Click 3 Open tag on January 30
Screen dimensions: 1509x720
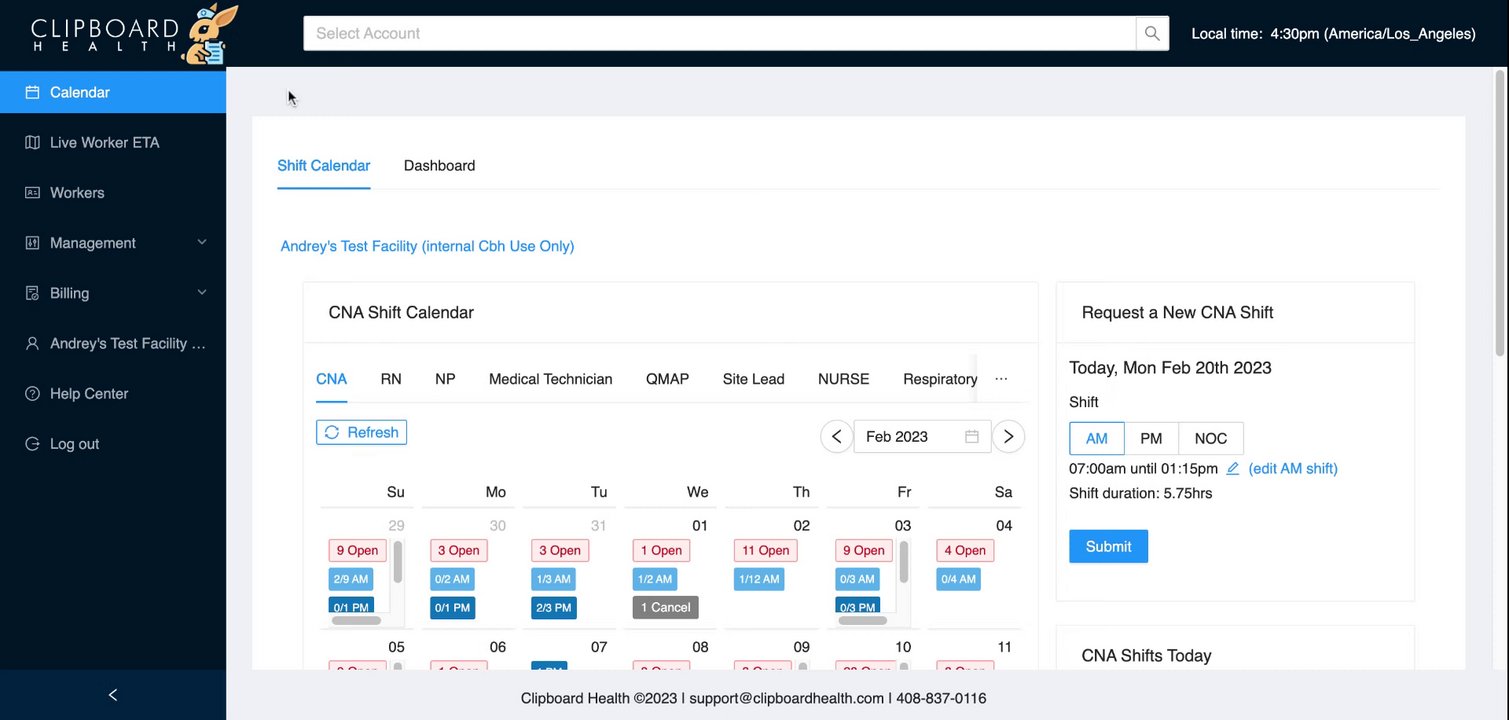[x=459, y=550]
